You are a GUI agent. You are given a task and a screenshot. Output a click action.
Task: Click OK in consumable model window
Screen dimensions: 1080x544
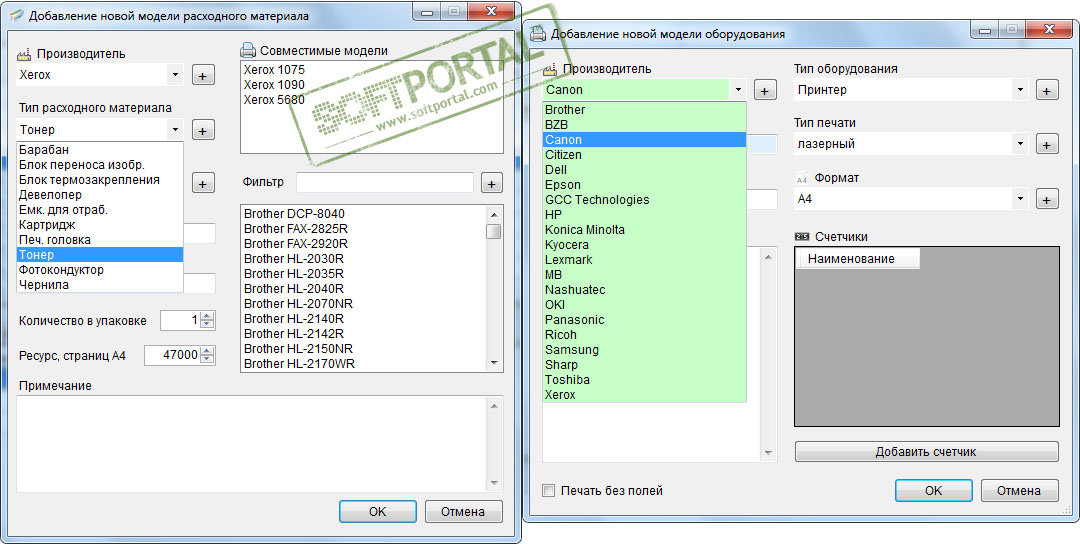(x=377, y=512)
